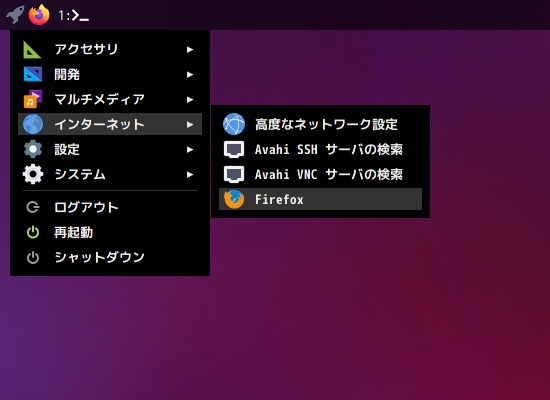Open the 開発 menu category

click(110, 74)
